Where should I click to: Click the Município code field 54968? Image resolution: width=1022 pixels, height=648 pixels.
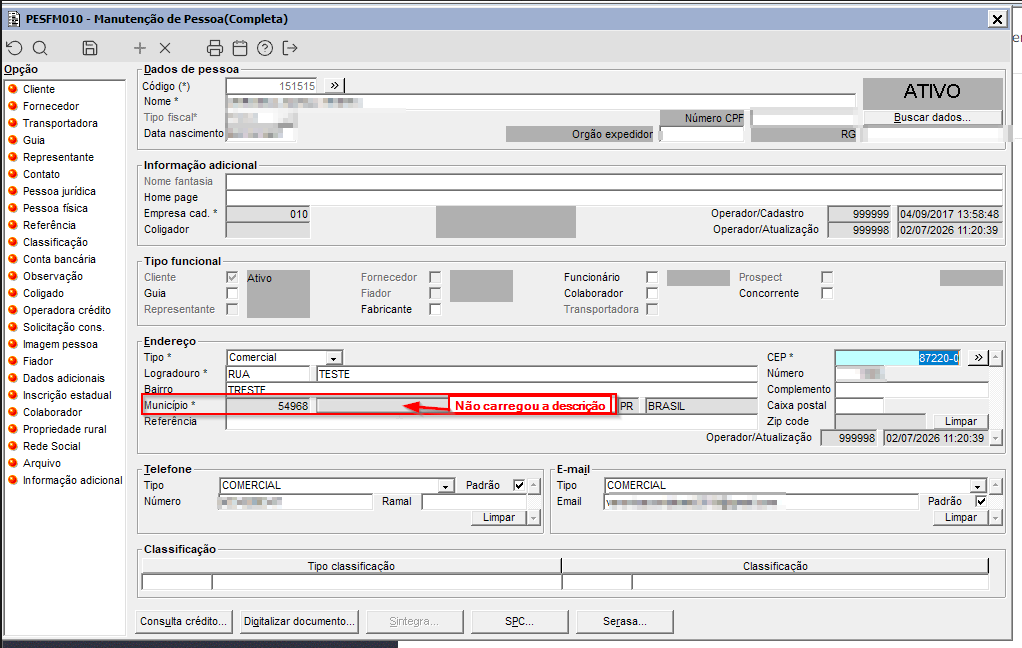click(270, 405)
